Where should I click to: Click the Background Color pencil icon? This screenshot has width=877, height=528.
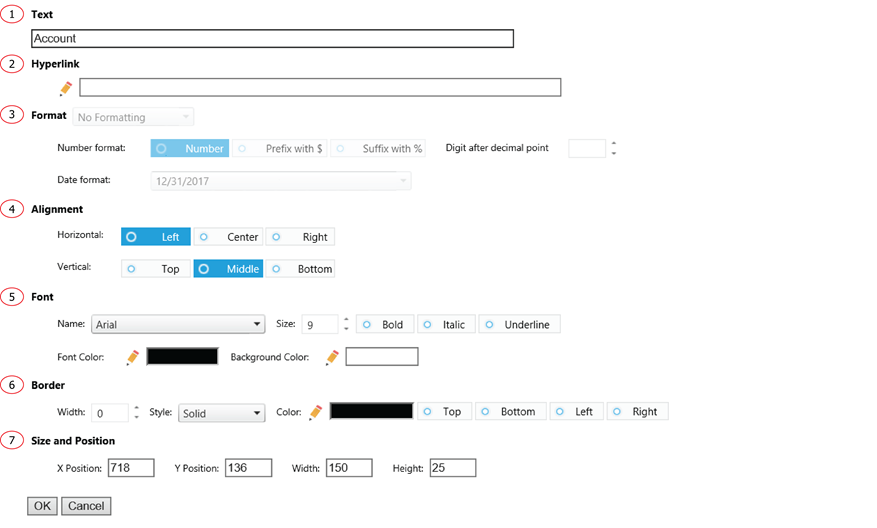point(332,357)
